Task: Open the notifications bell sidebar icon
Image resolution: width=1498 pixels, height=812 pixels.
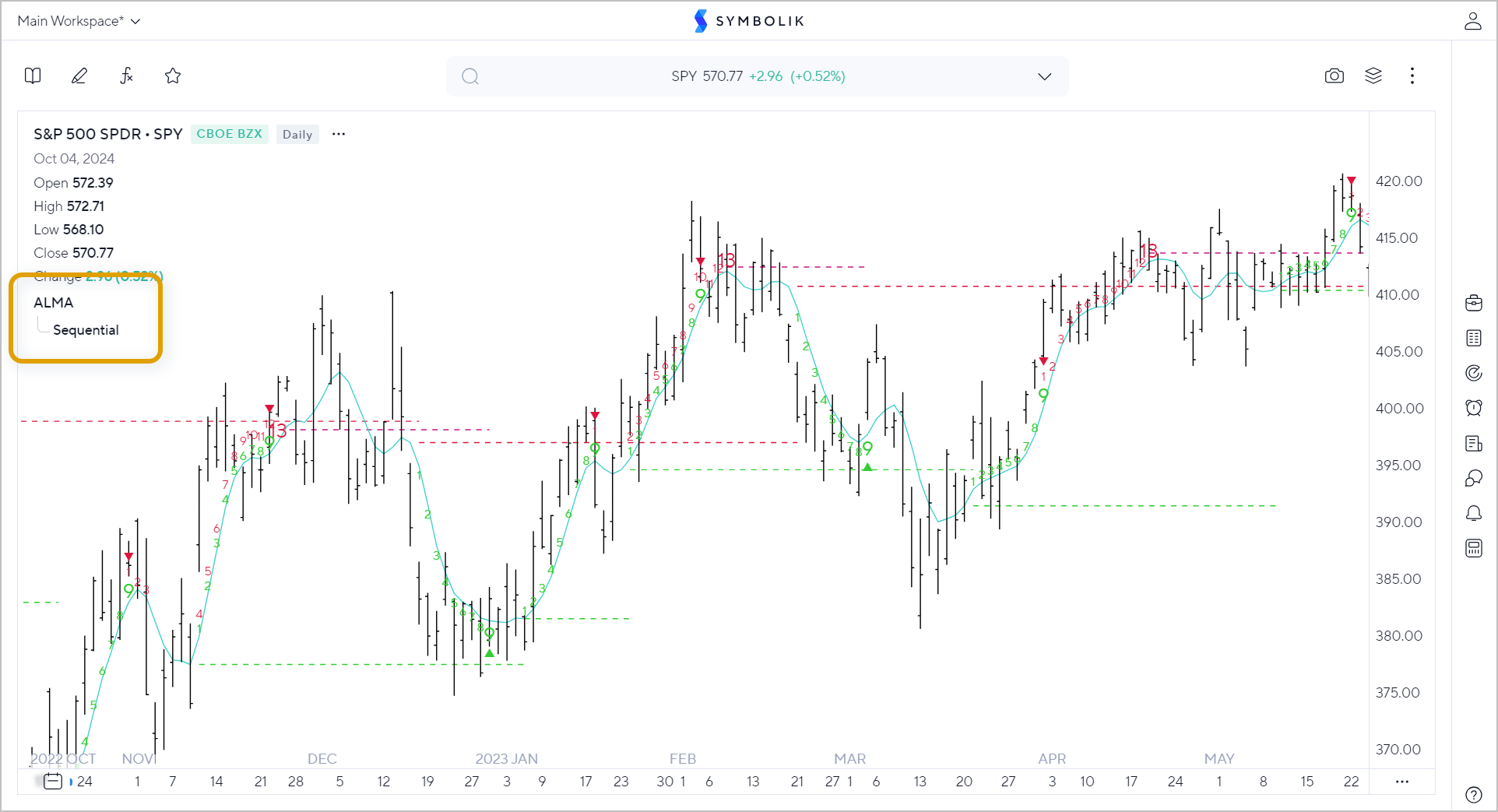Action: [1474, 513]
